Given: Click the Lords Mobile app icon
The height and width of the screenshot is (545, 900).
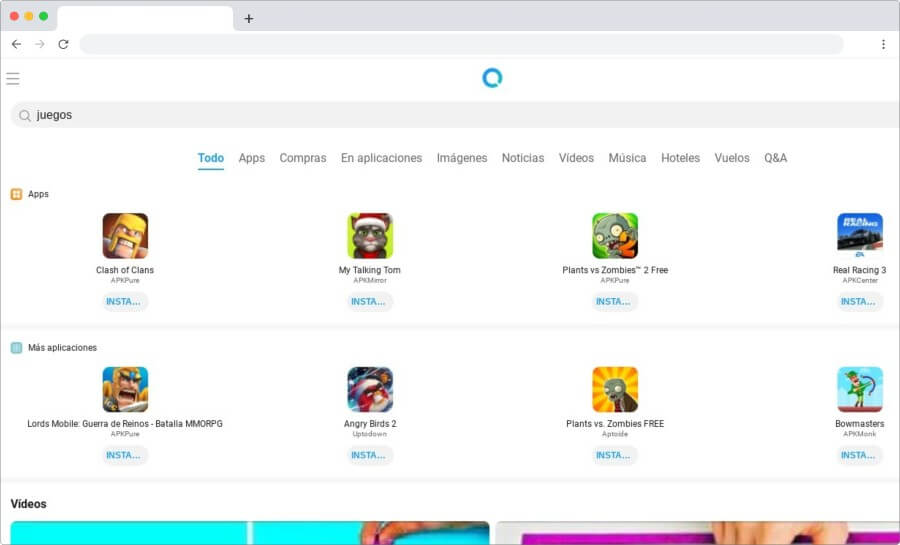Looking at the screenshot, I should point(125,390).
